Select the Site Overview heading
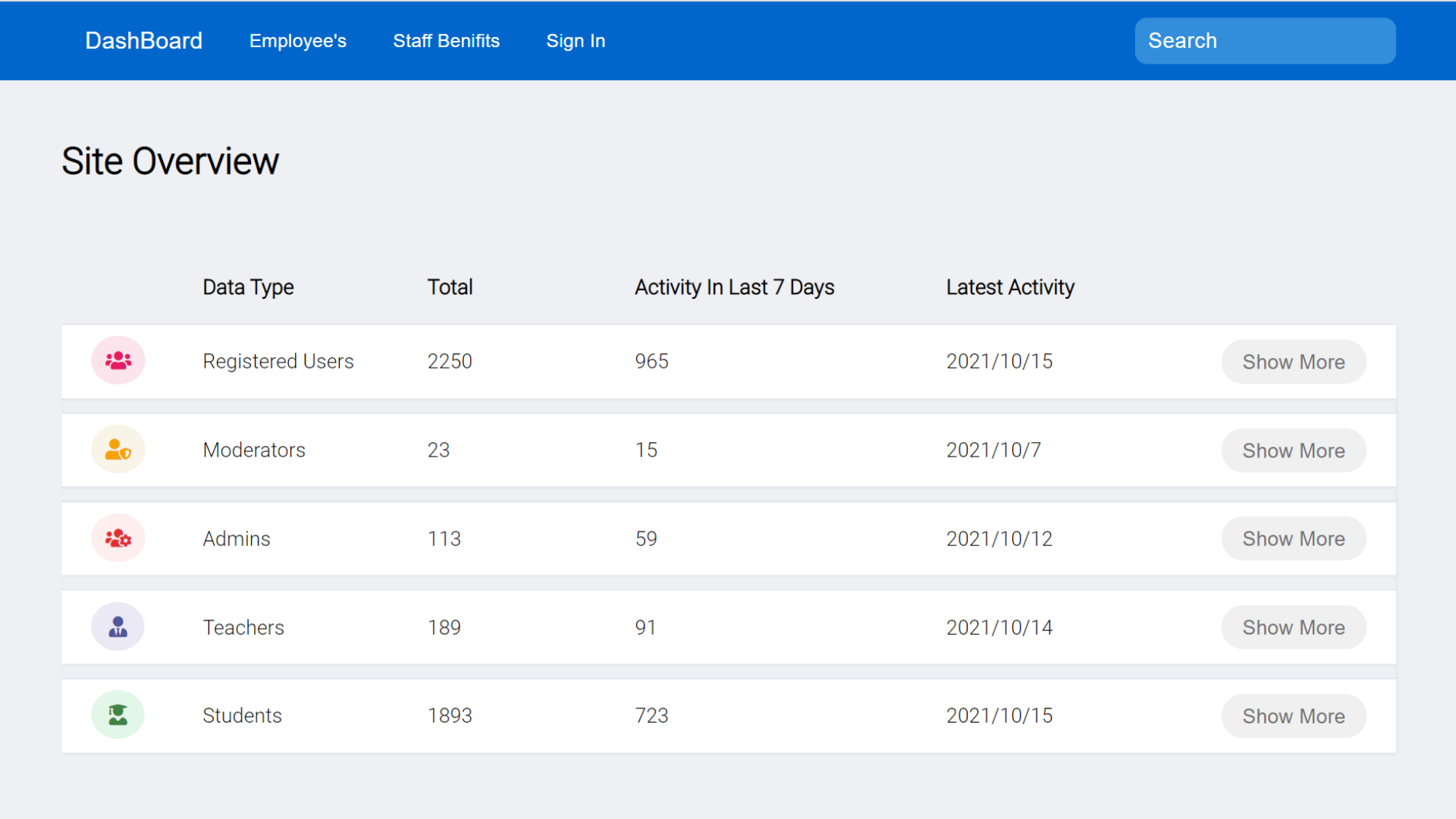This screenshot has height=819, width=1456. click(x=170, y=162)
